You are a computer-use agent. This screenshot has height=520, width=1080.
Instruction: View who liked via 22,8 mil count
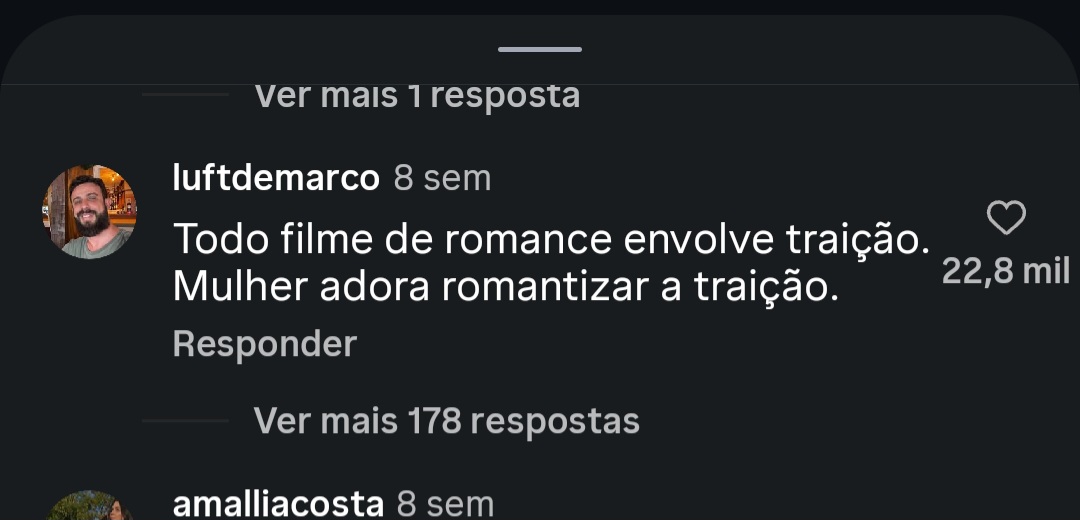[x=1006, y=271]
